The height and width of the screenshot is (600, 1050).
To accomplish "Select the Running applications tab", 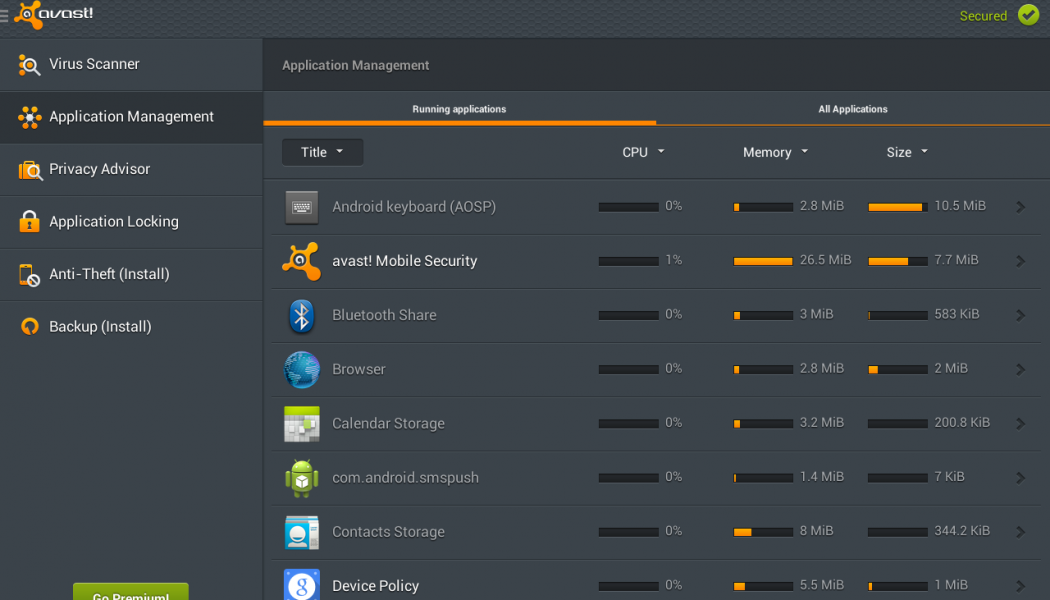I will (459, 109).
